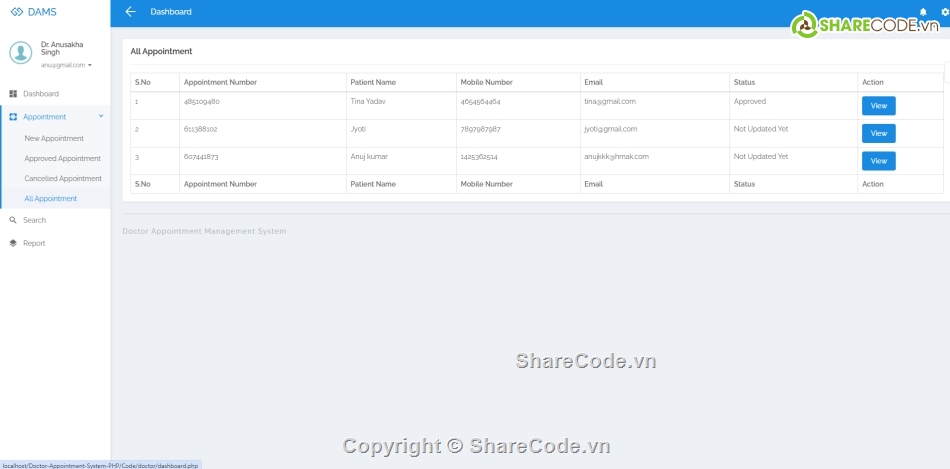
Task: Go to Approved Appointment list
Action: (62, 159)
